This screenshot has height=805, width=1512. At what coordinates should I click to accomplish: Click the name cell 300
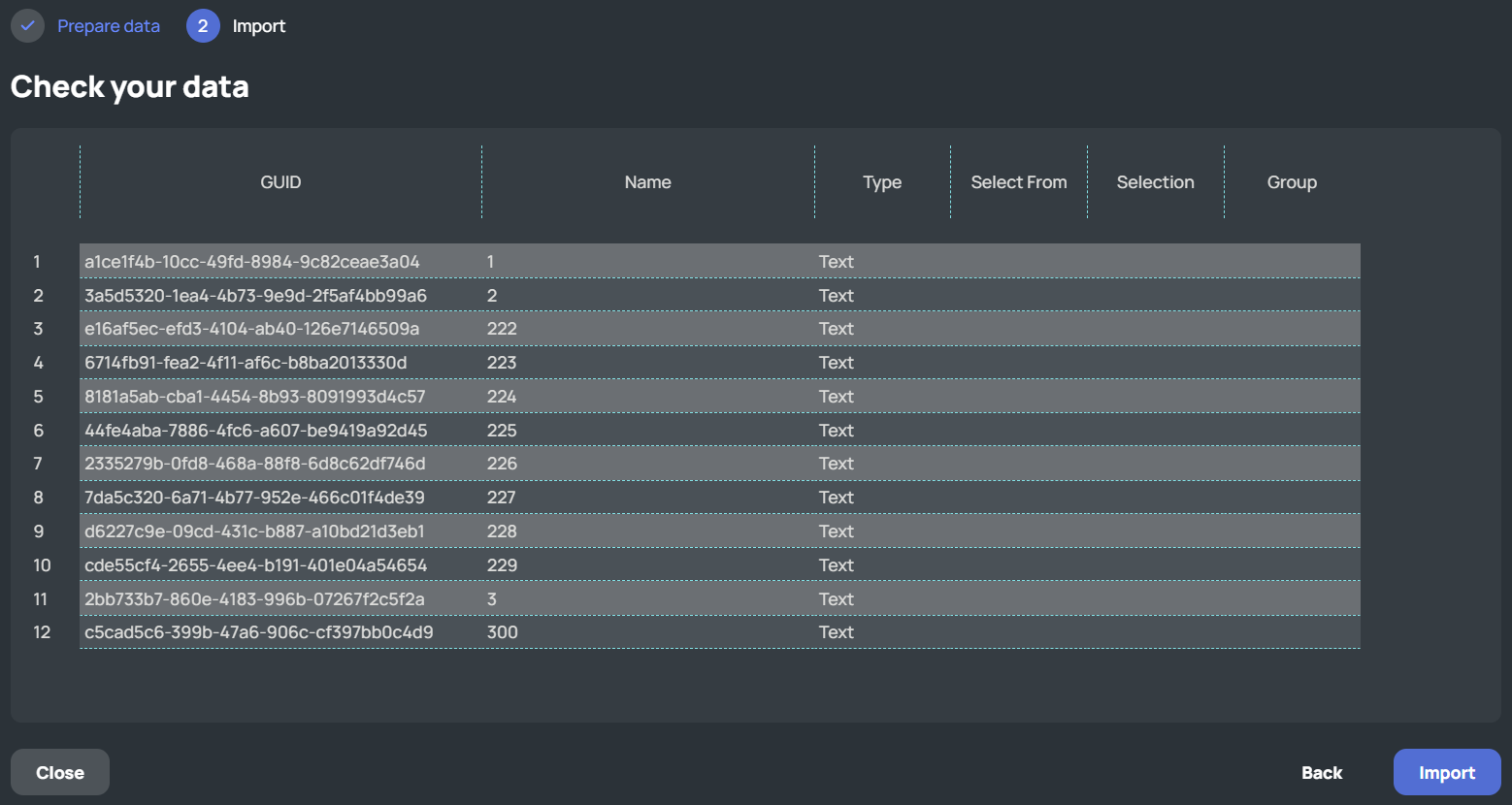click(502, 632)
